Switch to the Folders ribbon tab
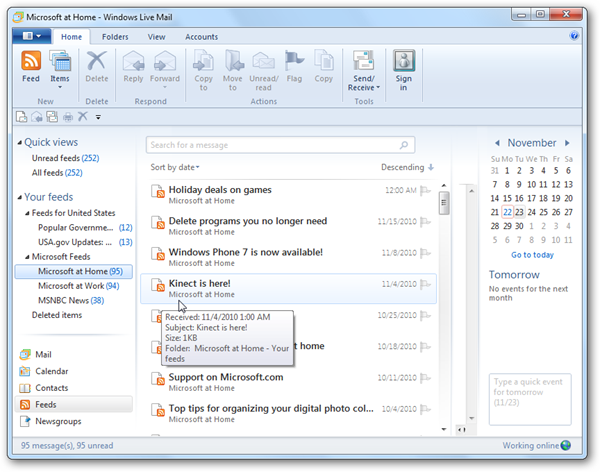The image size is (600, 472). tap(115, 36)
